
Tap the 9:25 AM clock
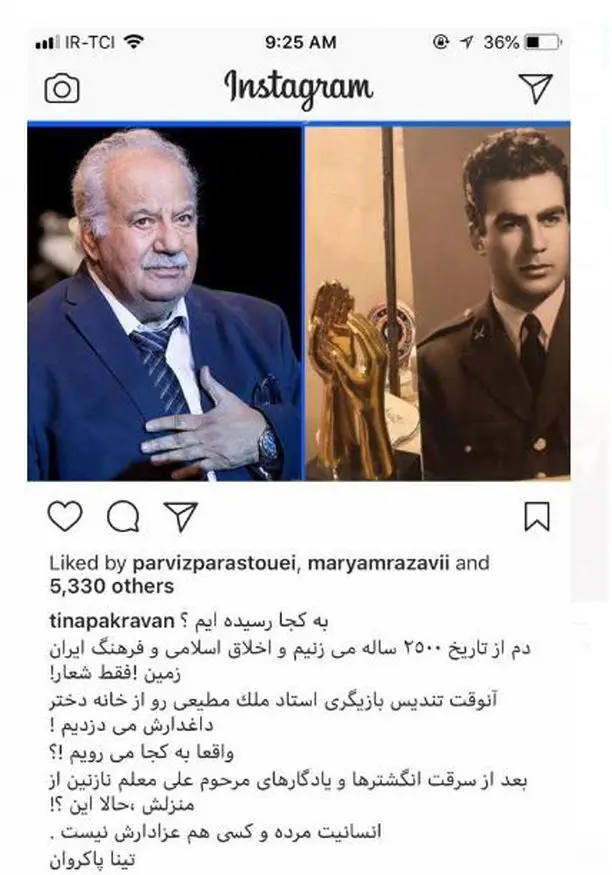point(300,42)
